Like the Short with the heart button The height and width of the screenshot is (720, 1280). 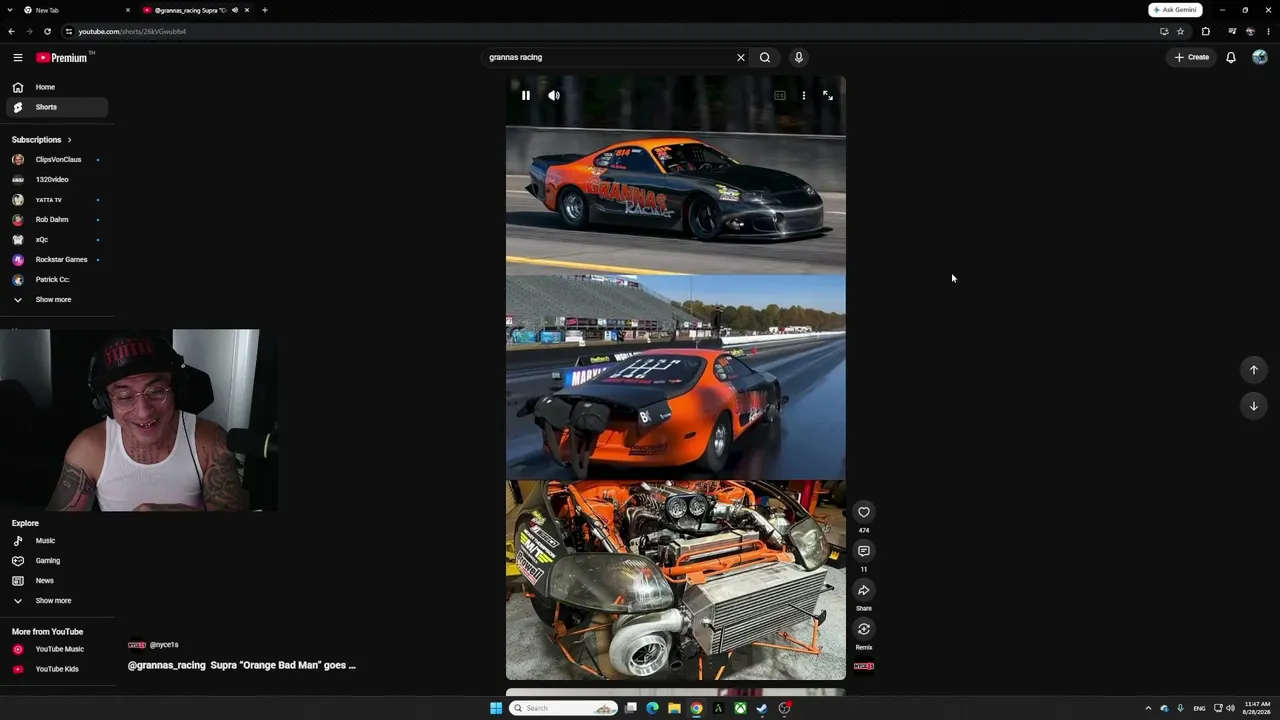click(864, 512)
